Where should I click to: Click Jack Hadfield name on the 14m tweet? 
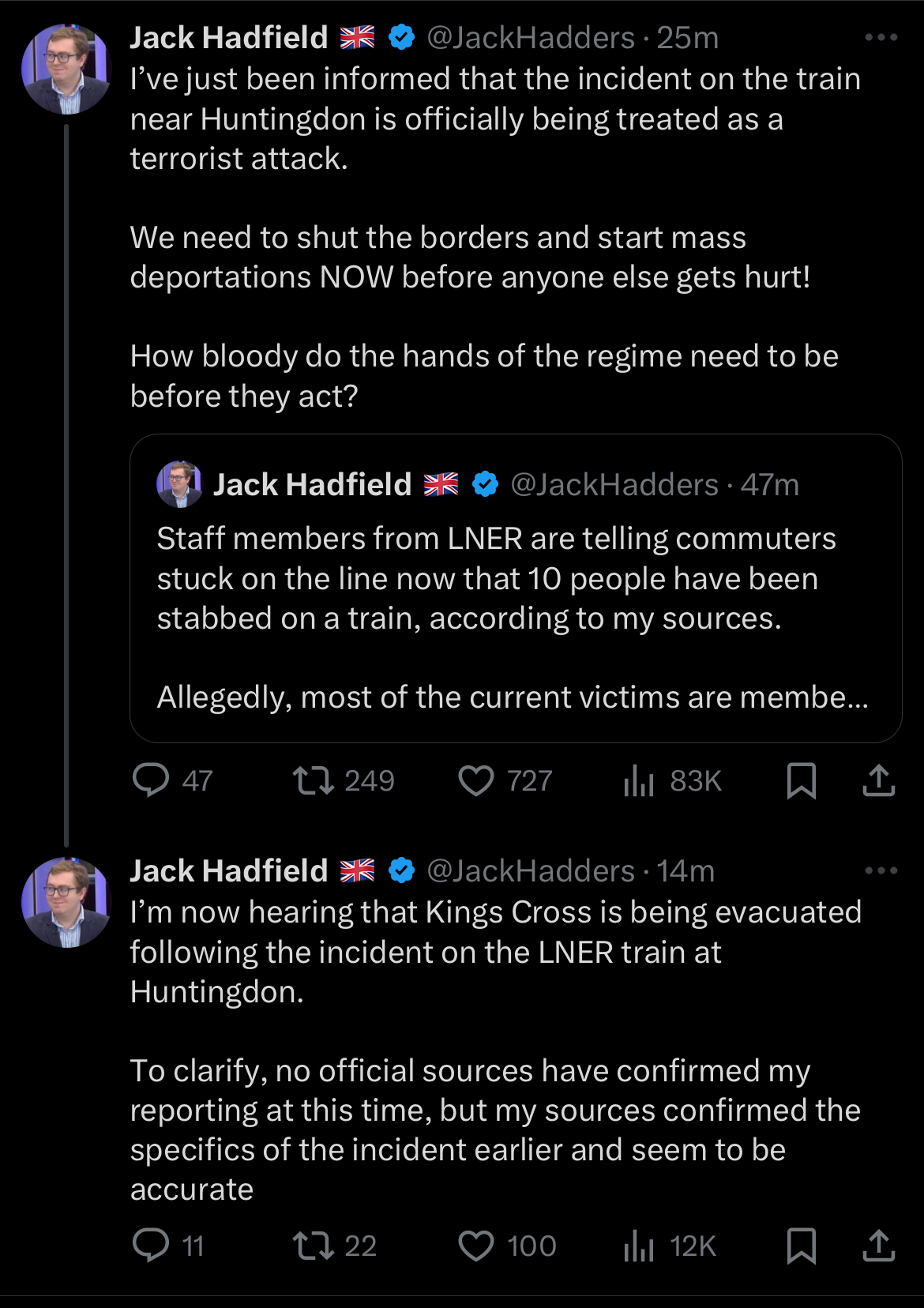pos(229,870)
